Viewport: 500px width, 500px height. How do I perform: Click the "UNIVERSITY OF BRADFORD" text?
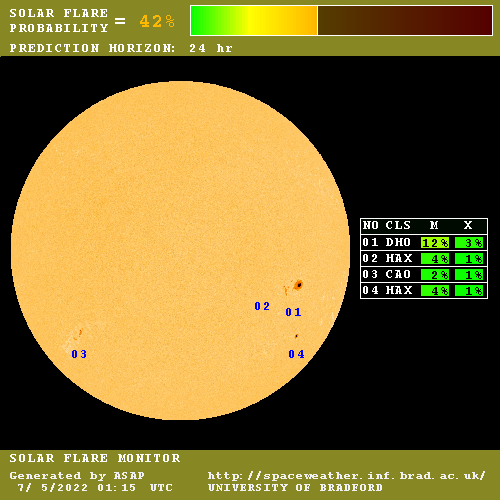click(x=295, y=488)
